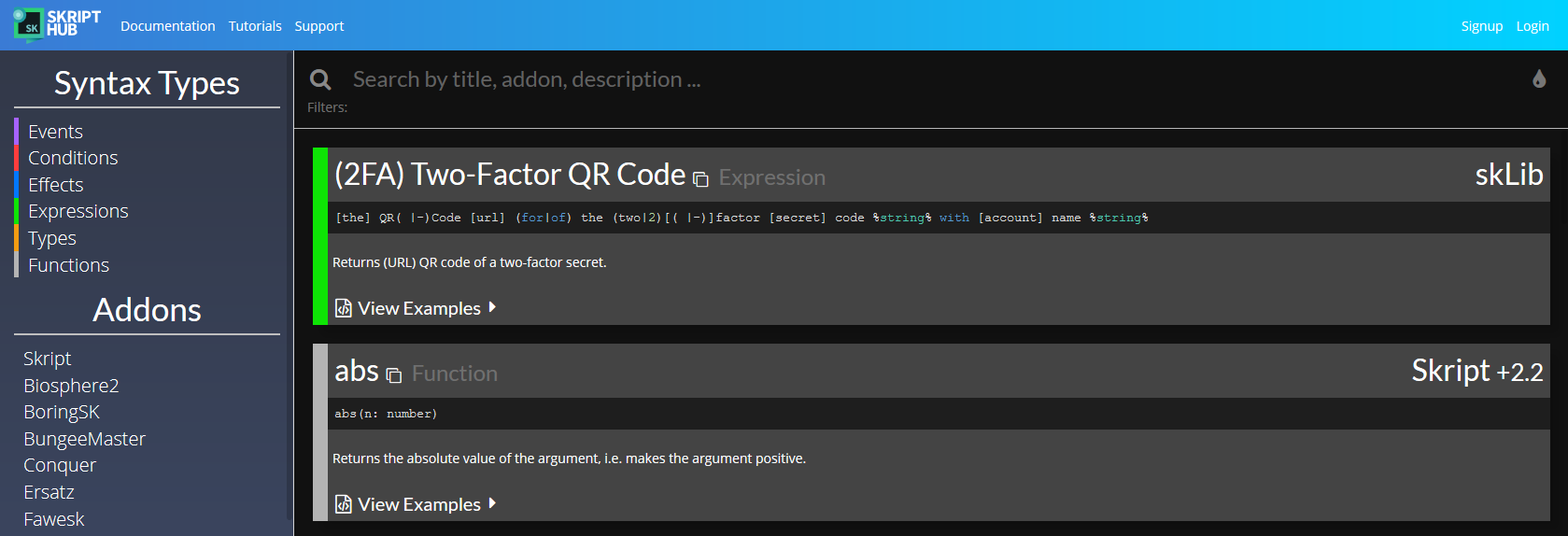This screenshot has width=1568, height=536.
Task: Click the Returns (URL) QR code description
Action: (x=469, y=262)
